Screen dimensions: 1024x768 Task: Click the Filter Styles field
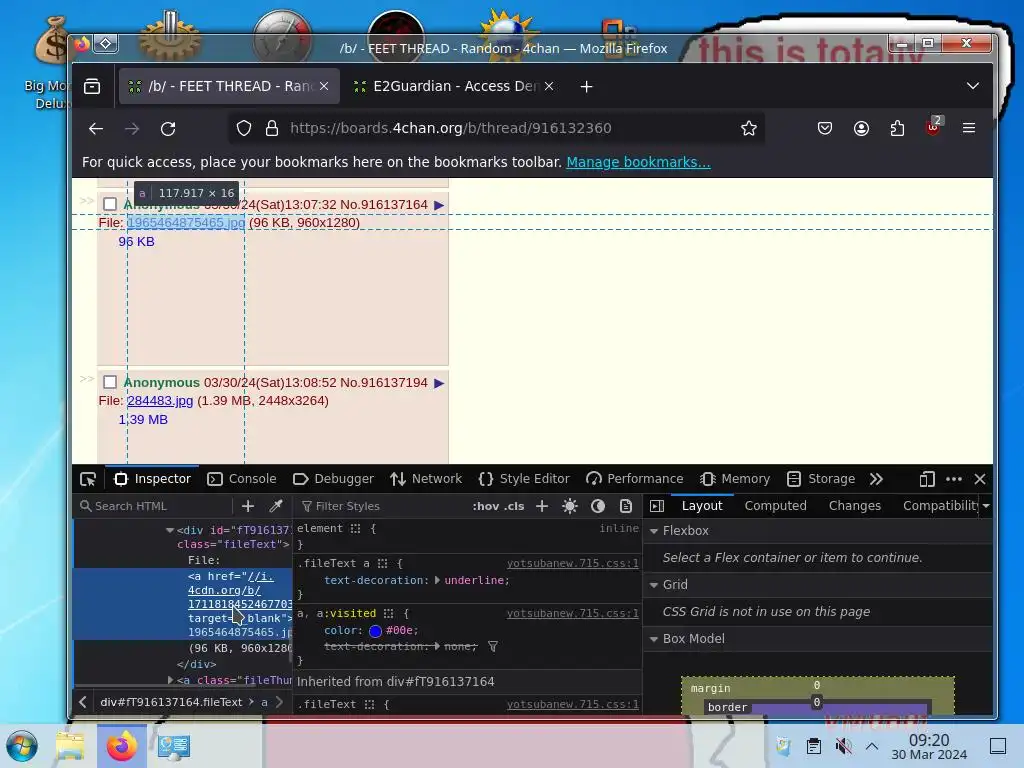(x=379, y=506)
